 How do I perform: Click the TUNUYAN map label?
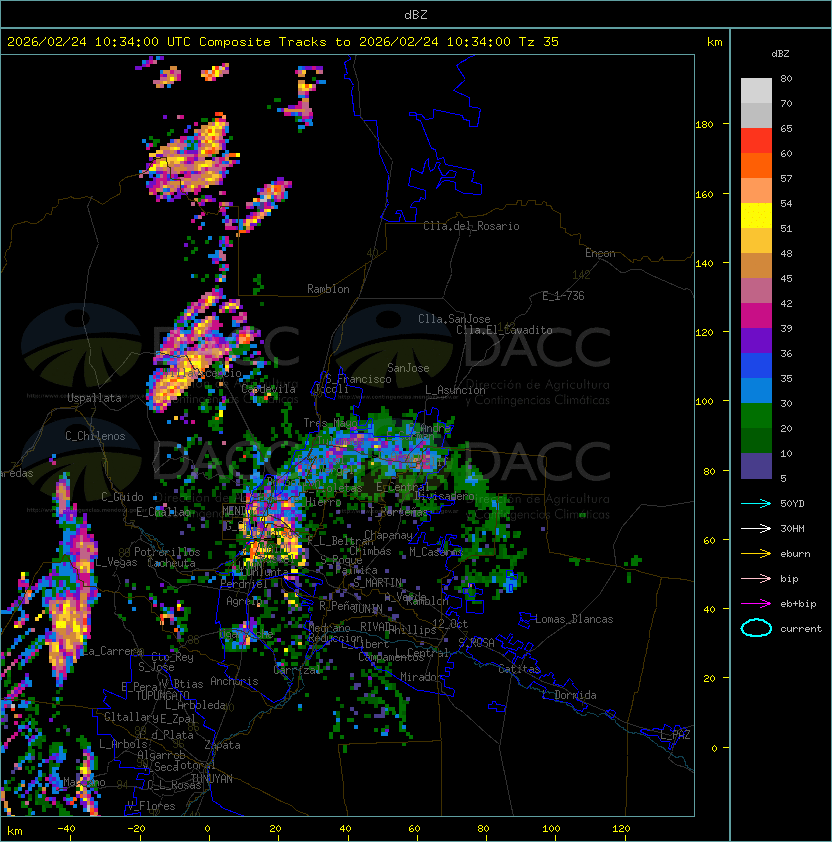pos(212,778)
